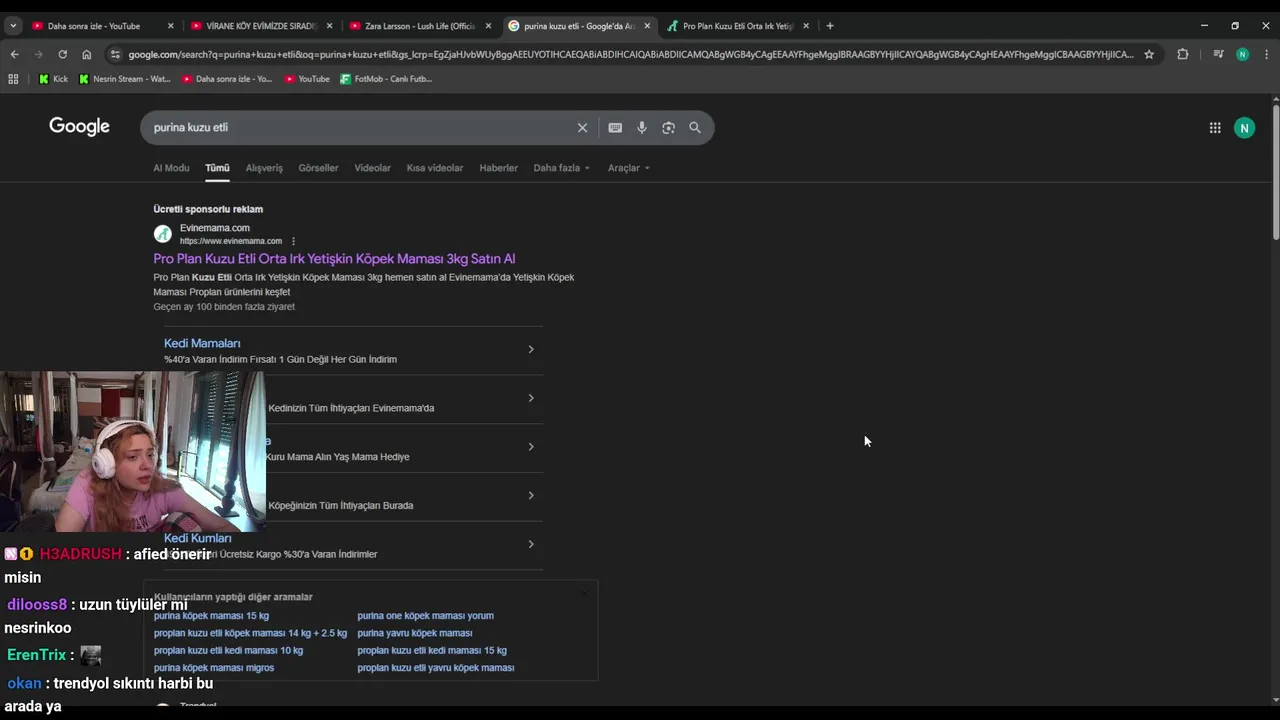Close the Zara Larsson Lush Life tab
1280x720 pixels.
488,26
